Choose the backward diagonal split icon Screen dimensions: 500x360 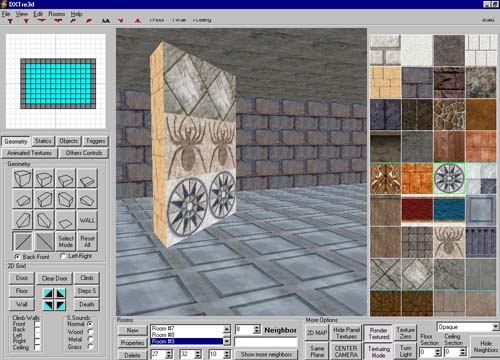(44, 241)
